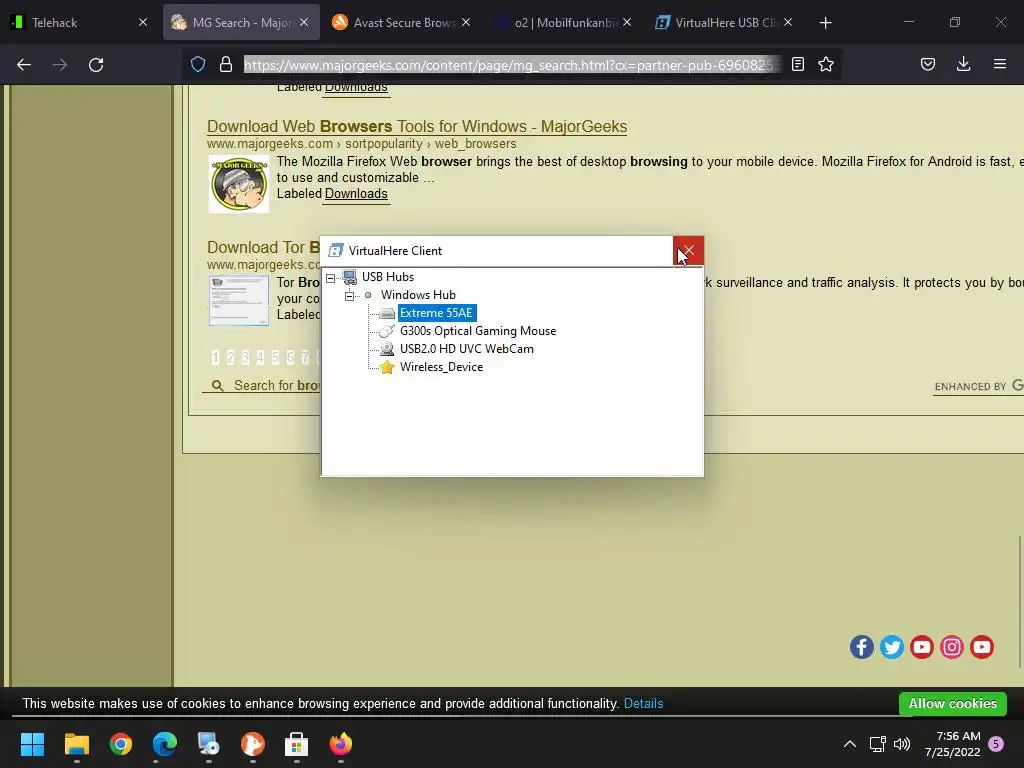Click the star icon beside Wireless_Device
This screenshot has width=1024, height=768.
click(387, 367)
